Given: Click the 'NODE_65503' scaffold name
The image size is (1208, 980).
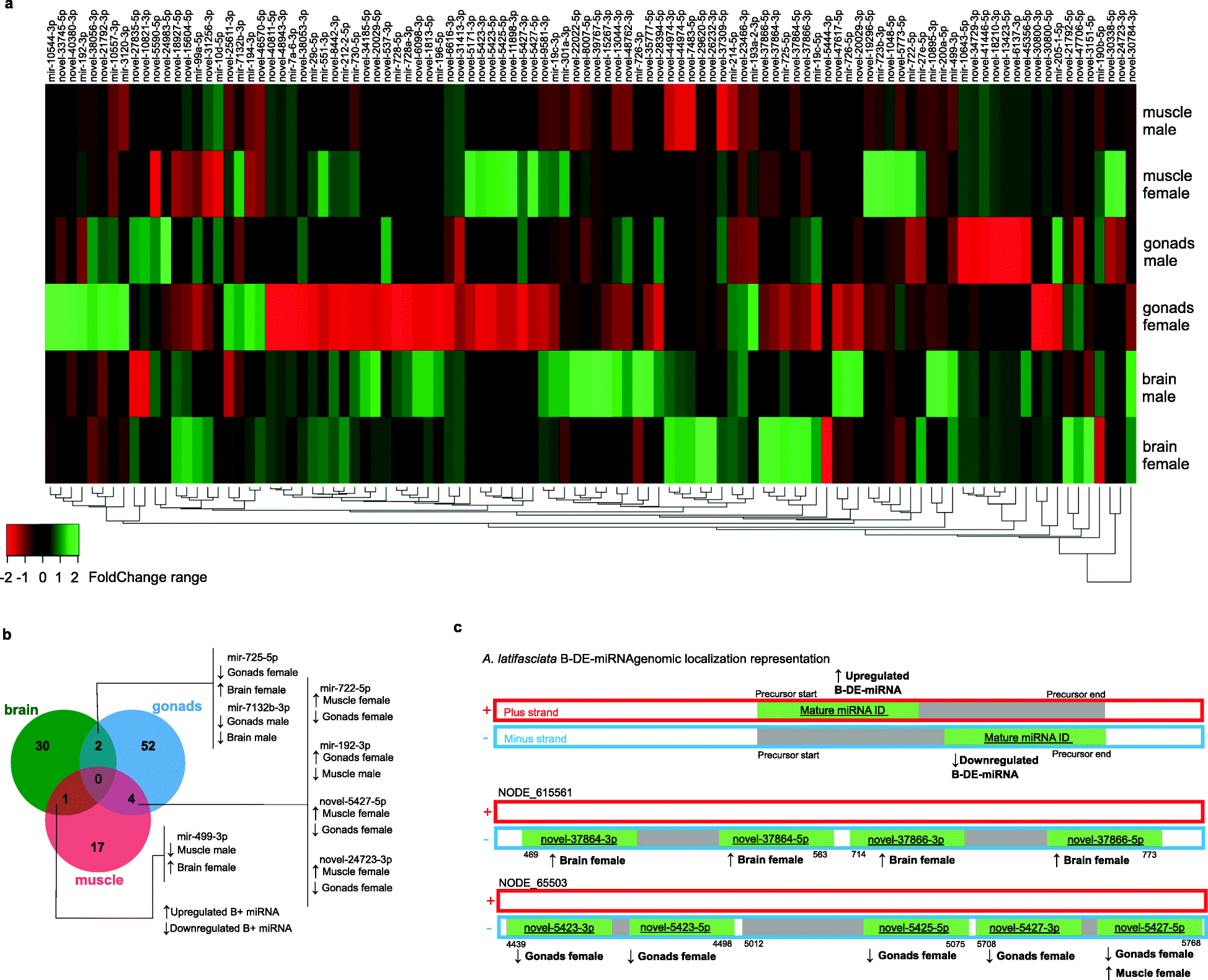Looking at the screenshot, I should pos(533,883).
